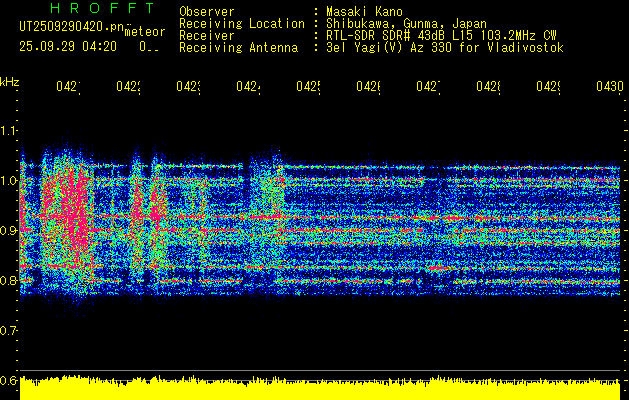Select the UT2509290420 filename label
This screenshot has width=629, height=400.
[72, 27]
